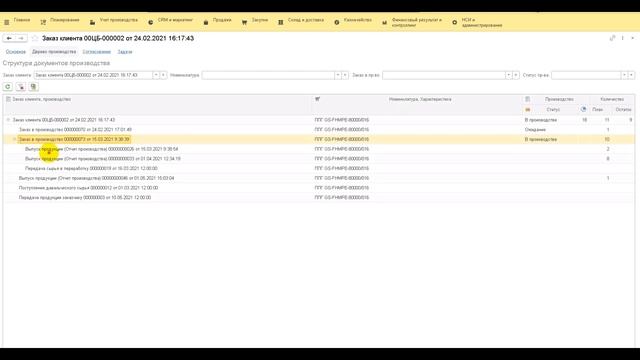This screenshot has height=360, width=640.
Task: Select Выпуск продукции 00000000026 row
Action: coord(319,149)
